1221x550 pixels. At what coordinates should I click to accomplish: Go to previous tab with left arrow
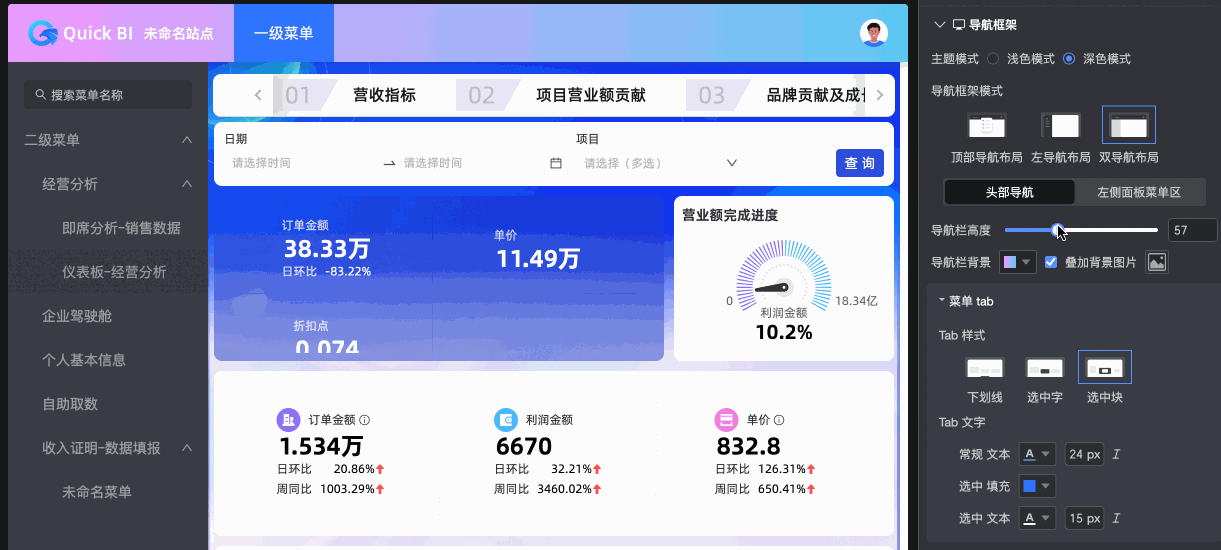pyautogui.click(x=258, y=96)
